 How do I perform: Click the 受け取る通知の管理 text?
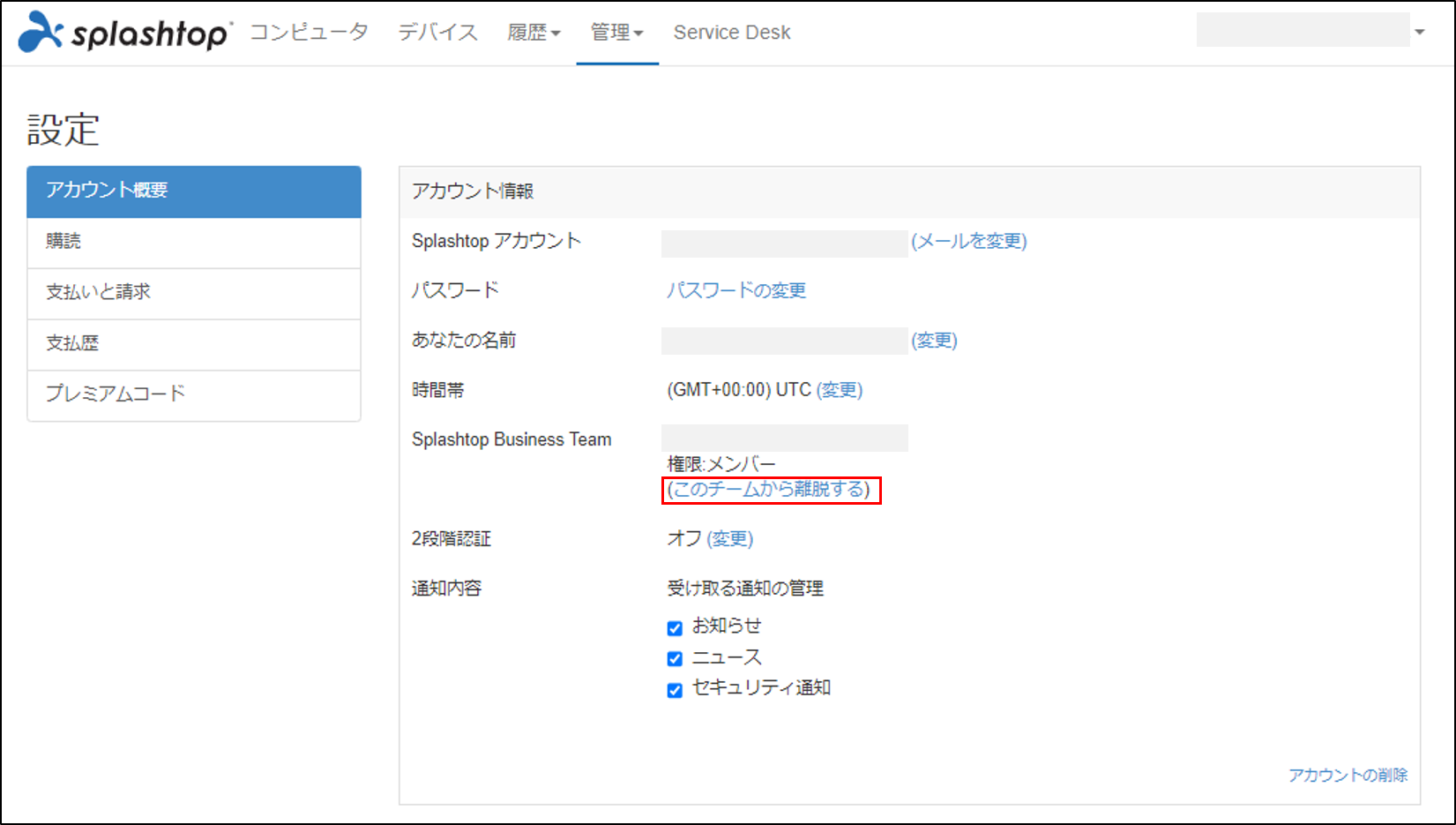tap(745, 588)
